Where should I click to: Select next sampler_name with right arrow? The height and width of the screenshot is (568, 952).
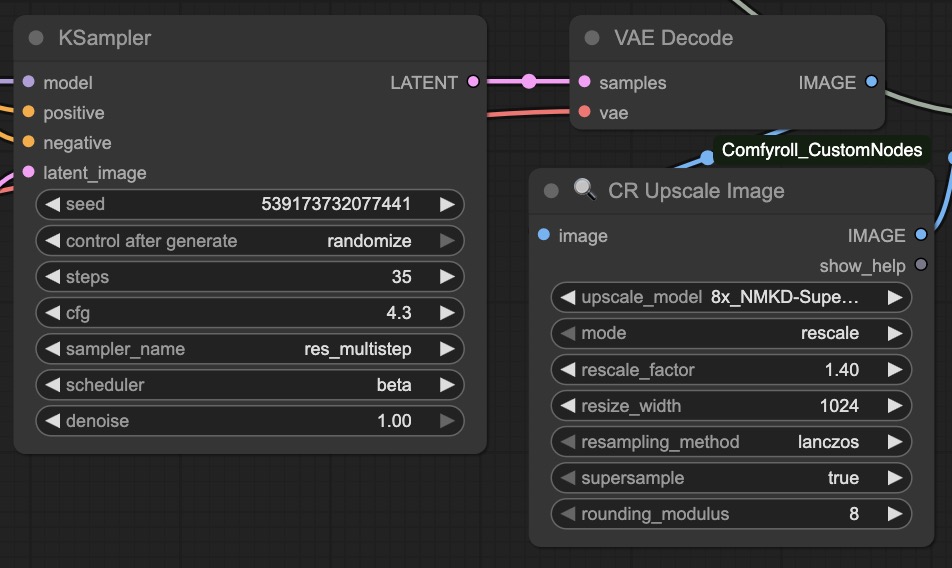click(x=447, y=349)
